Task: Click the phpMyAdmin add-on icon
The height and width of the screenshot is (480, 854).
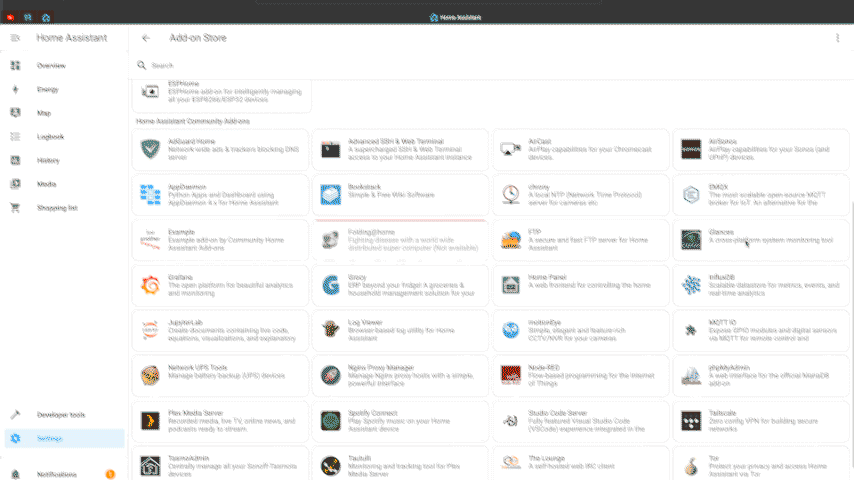Action: pyautogui.click(x=691, y=375)
